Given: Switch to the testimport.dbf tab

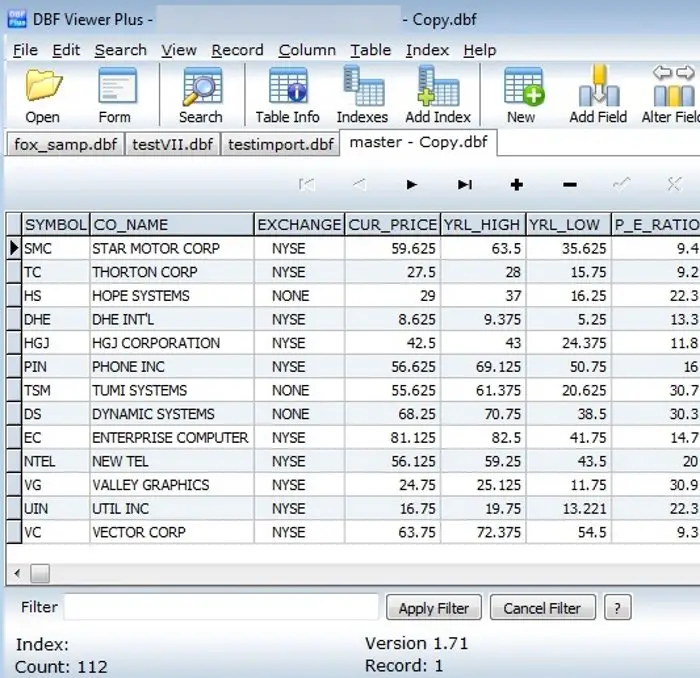Looking at the screenshot, I should (280, 144).
